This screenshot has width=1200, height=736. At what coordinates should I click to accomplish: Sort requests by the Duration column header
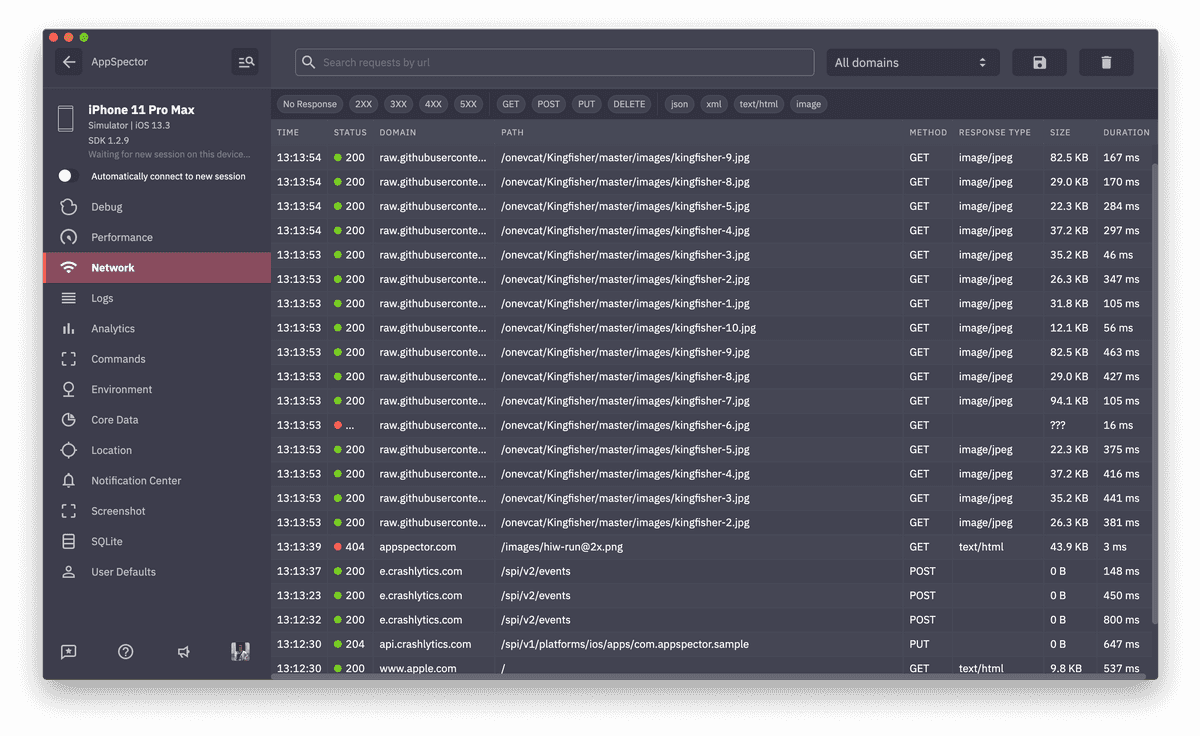(x=1126, y=132)
